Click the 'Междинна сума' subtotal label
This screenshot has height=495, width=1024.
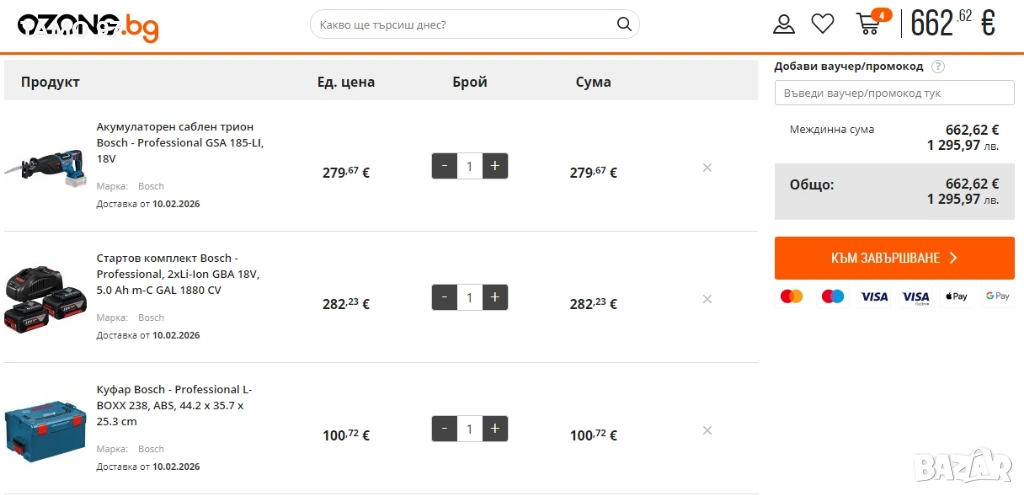[x=832, y=129]
